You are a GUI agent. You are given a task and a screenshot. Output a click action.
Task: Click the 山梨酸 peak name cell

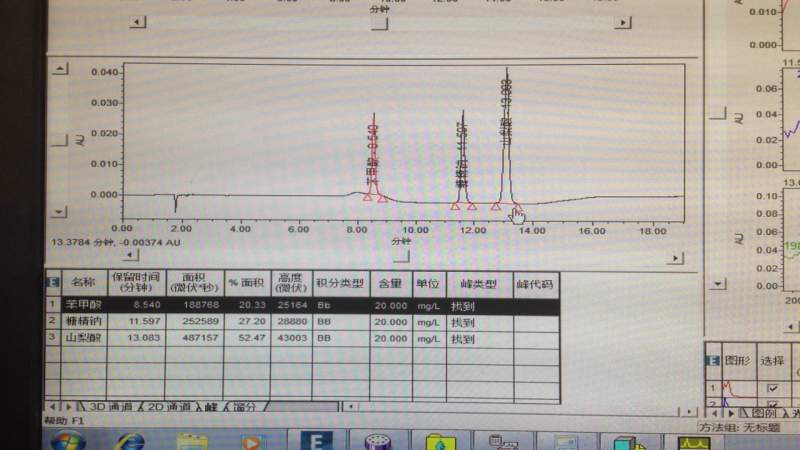click(x=84, y=337)
